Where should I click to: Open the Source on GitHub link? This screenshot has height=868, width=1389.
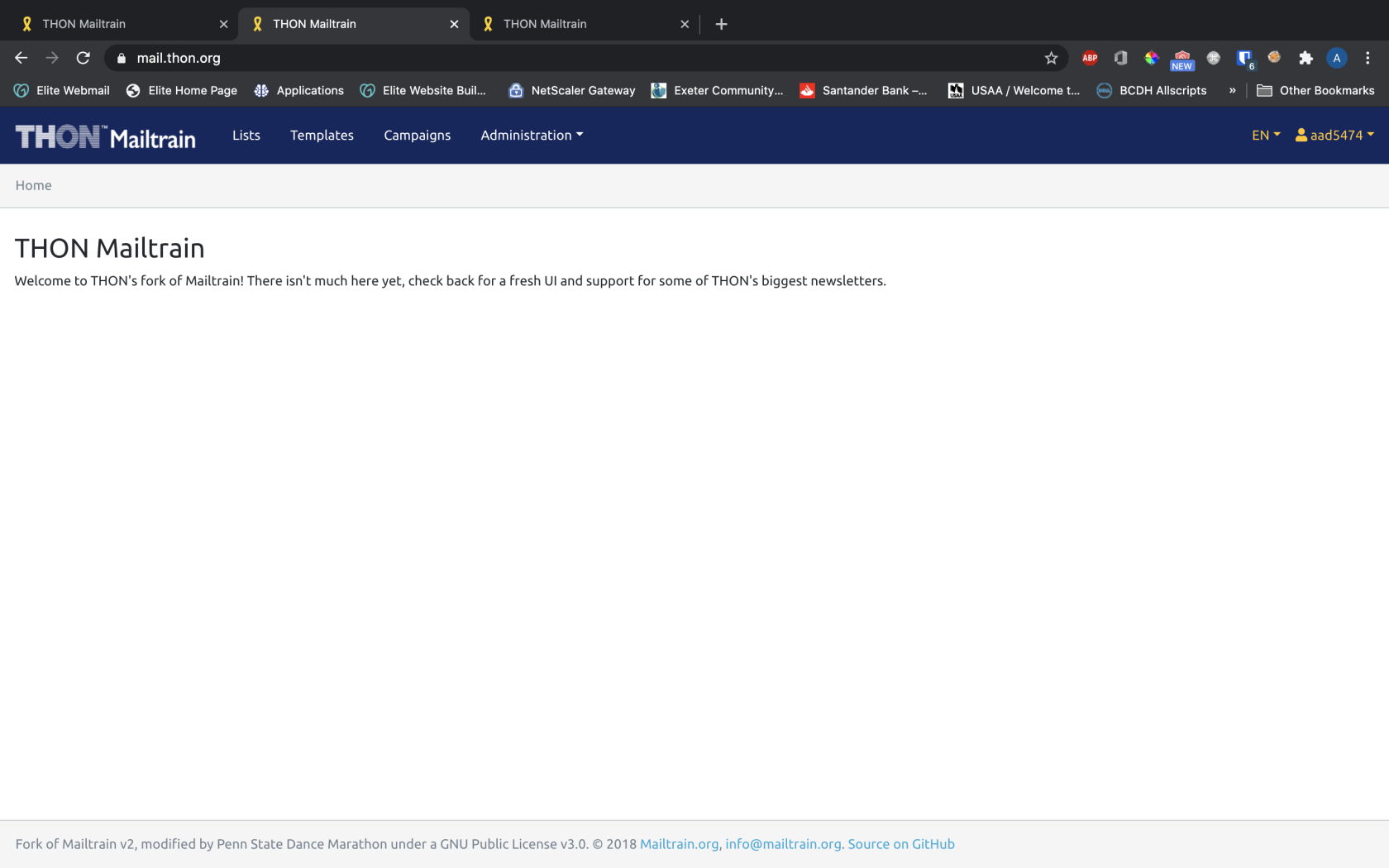coord(901,844)
